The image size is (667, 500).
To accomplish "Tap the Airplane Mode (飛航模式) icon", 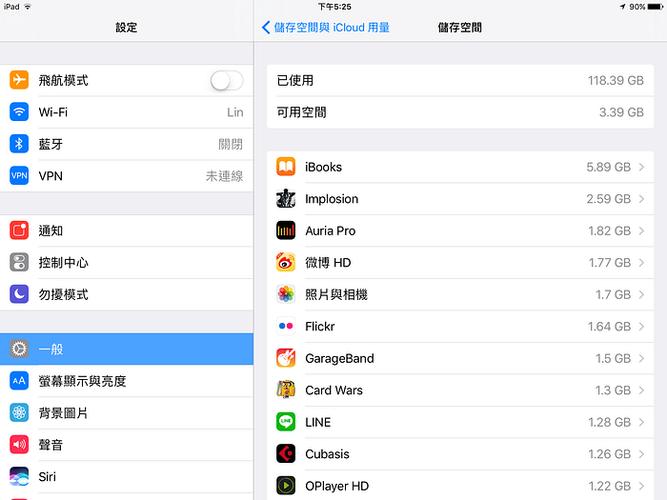I will click(x=19, y=80).
